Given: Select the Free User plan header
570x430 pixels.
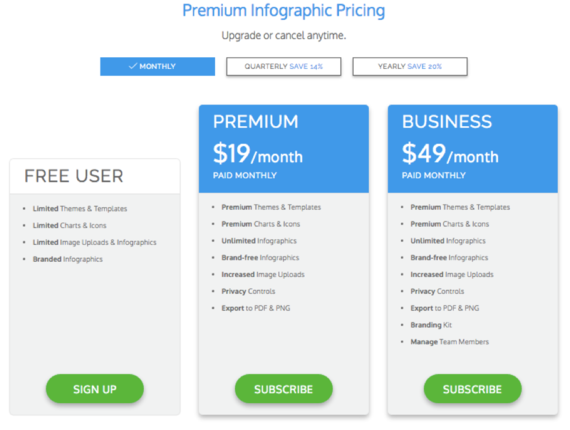Looking at the screenshot, I should (95, 176).
